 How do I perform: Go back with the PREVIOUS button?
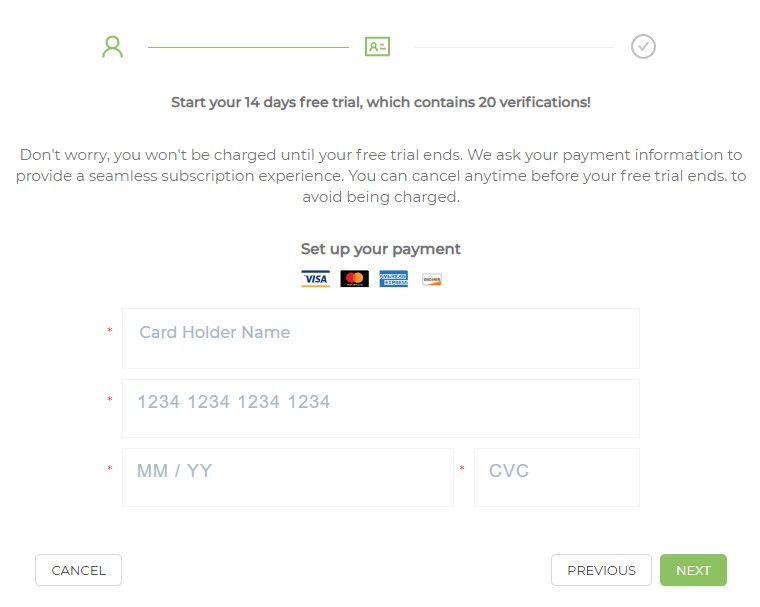tap(601, 570)
